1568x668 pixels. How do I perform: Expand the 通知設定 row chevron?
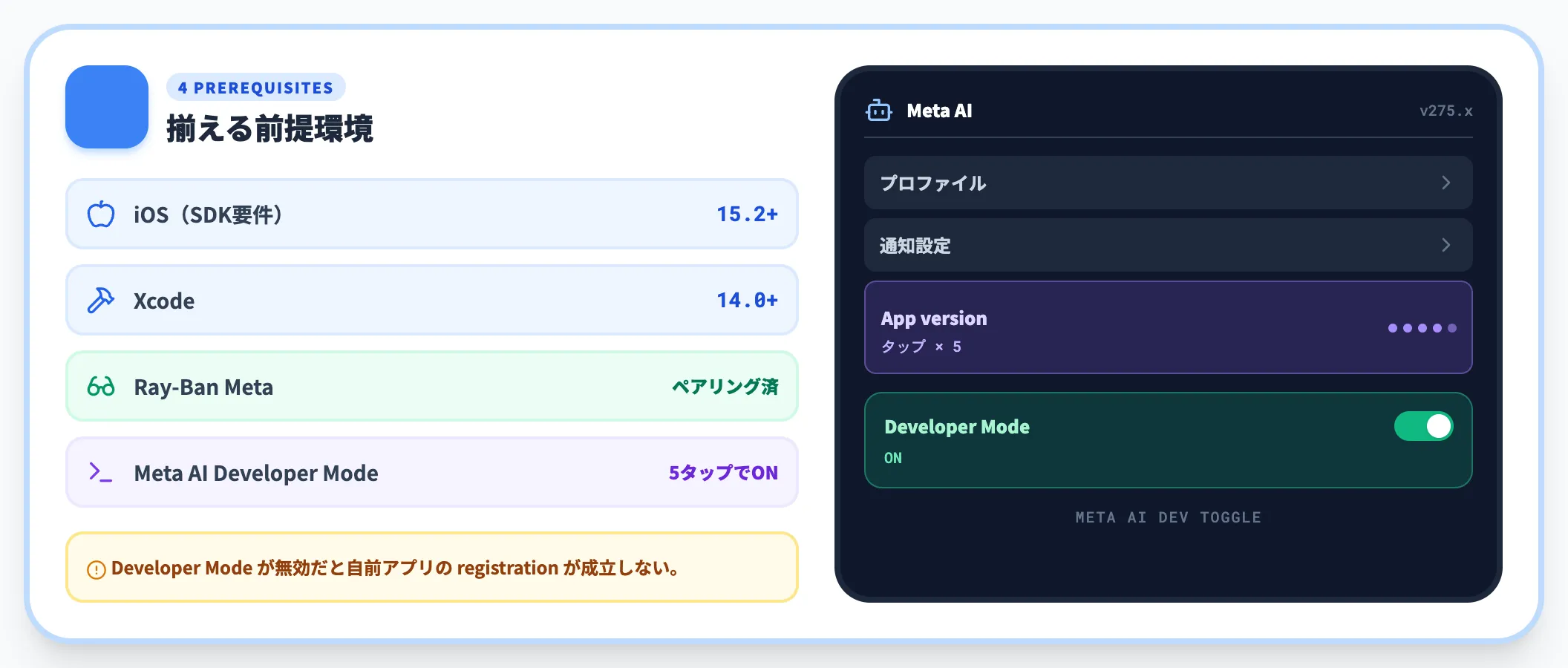1445,245
